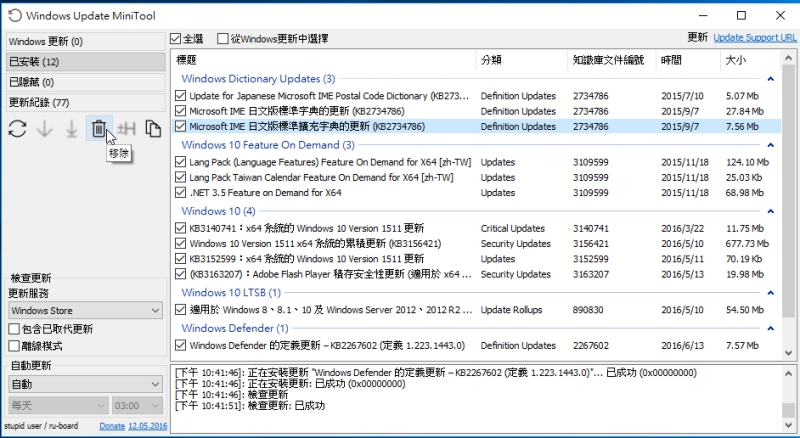Sort by 知識庫文件編號 column header
Image resolution: width=800 pixels, height=438 pixels.
click(x=612, y=60)
